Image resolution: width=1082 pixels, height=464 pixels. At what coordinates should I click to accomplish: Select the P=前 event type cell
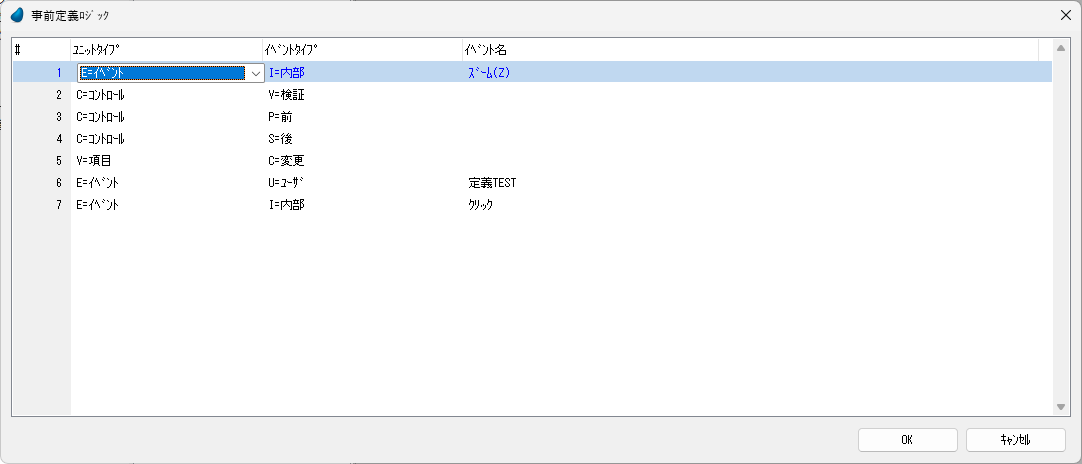tap(281, 116)
